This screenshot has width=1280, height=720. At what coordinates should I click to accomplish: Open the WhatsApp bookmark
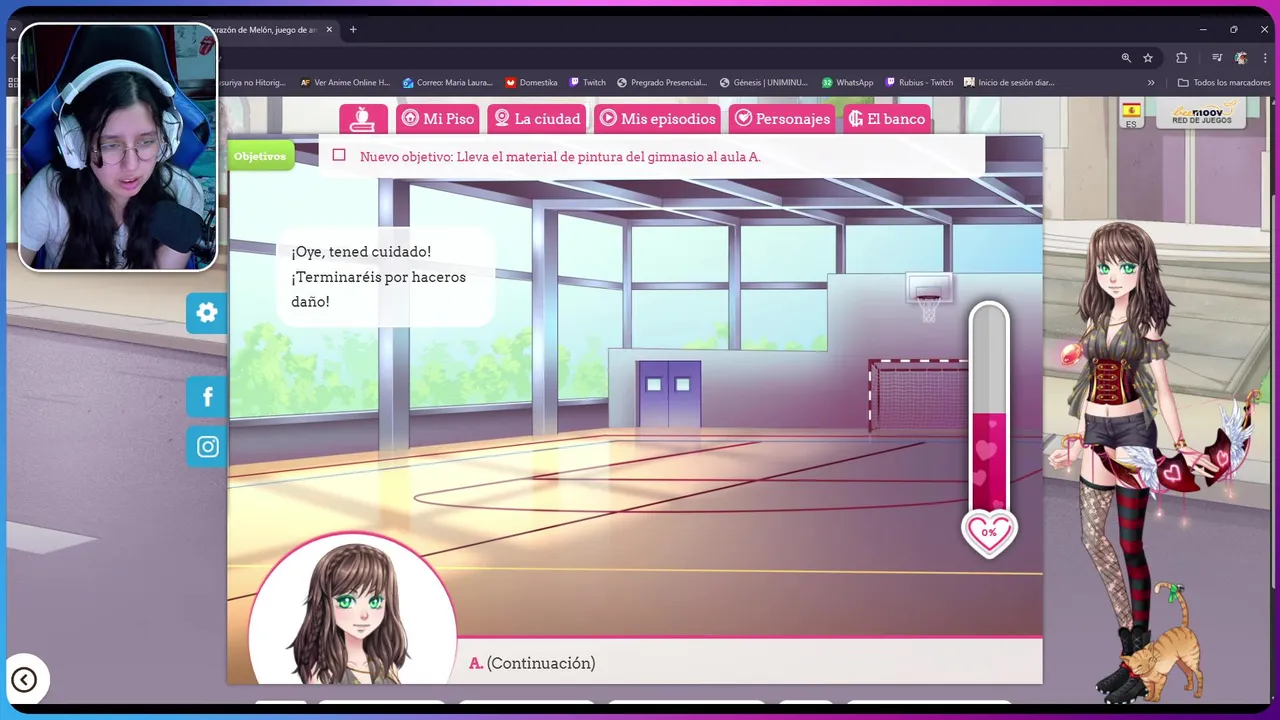pos(848,83)
